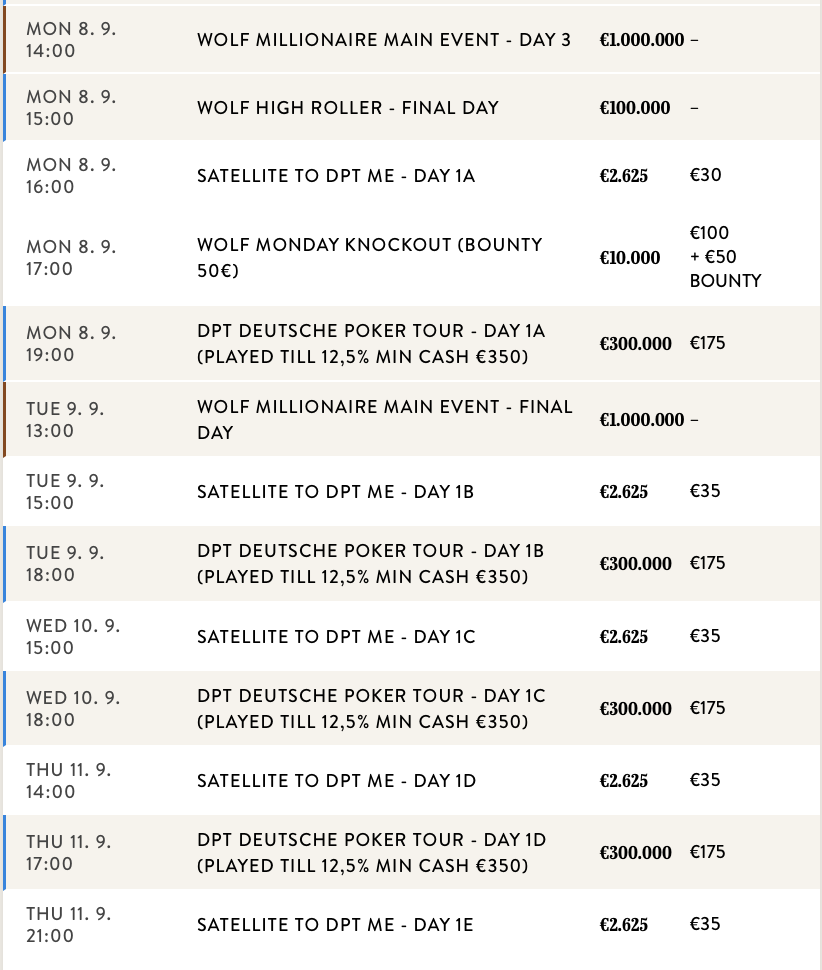Select the Wolf High Roller Final Day row

coord(348,108)
